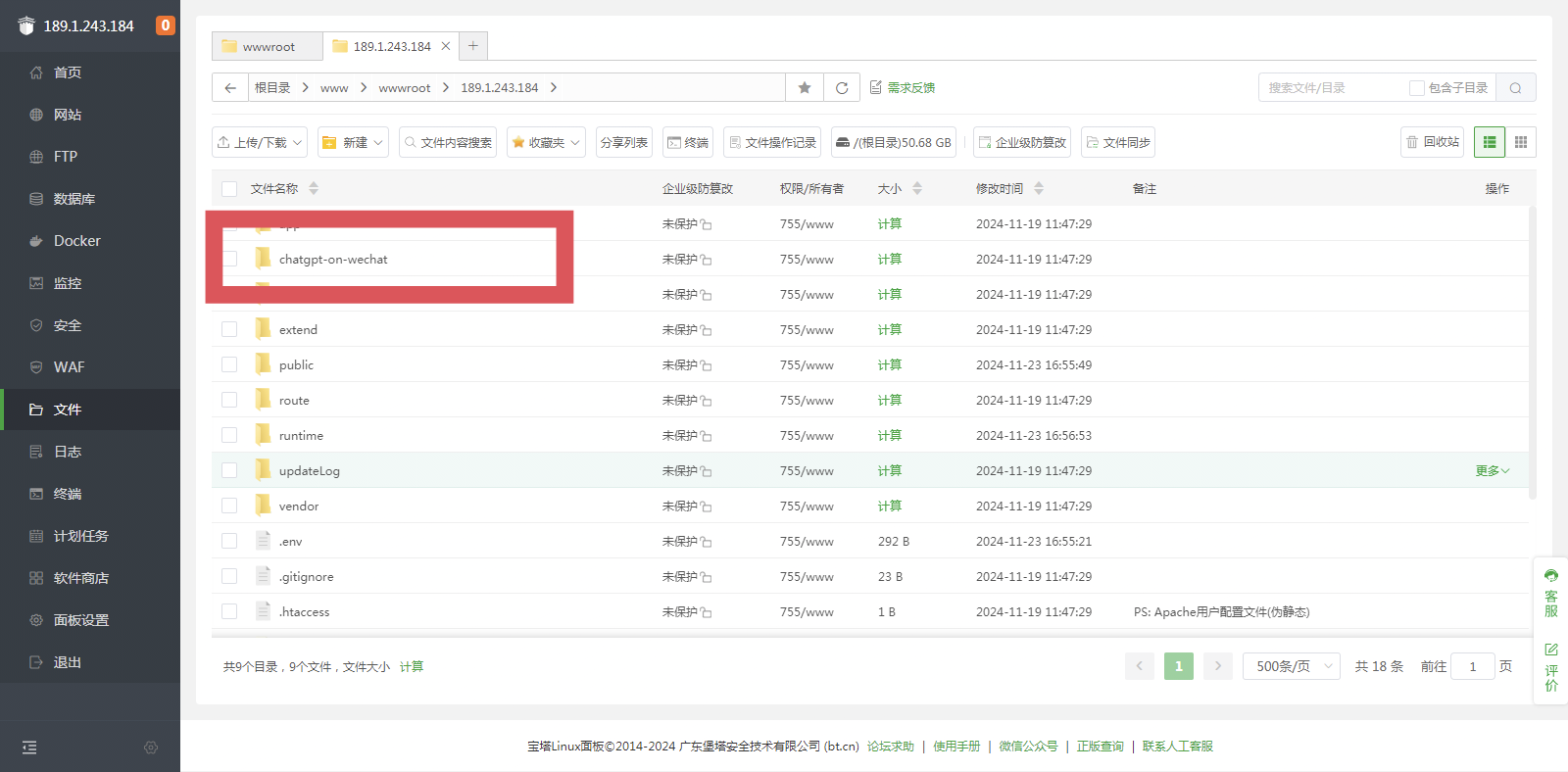1568x772 pixels.
Task: Select page 1 in pagination
Action: tap(1179, 666)
